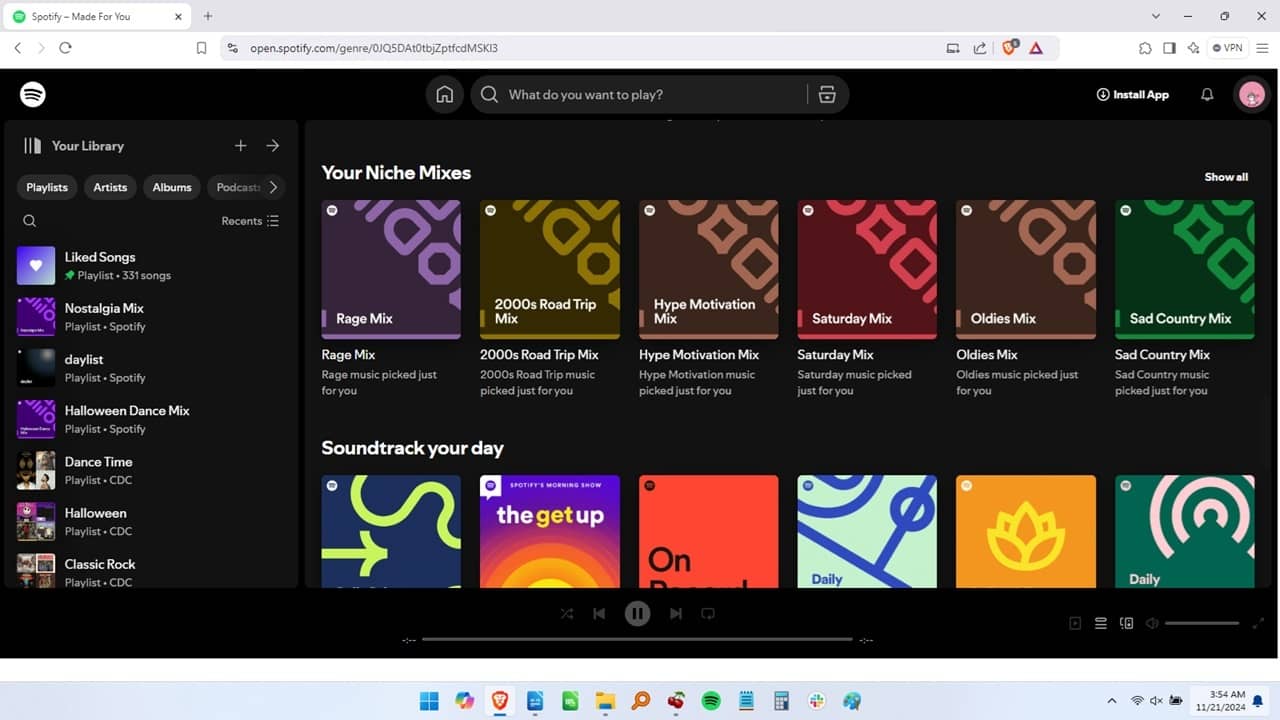Toggle shuffle in the playback controls
This screenshot has width=1280, height=720.
coord(566,613)
